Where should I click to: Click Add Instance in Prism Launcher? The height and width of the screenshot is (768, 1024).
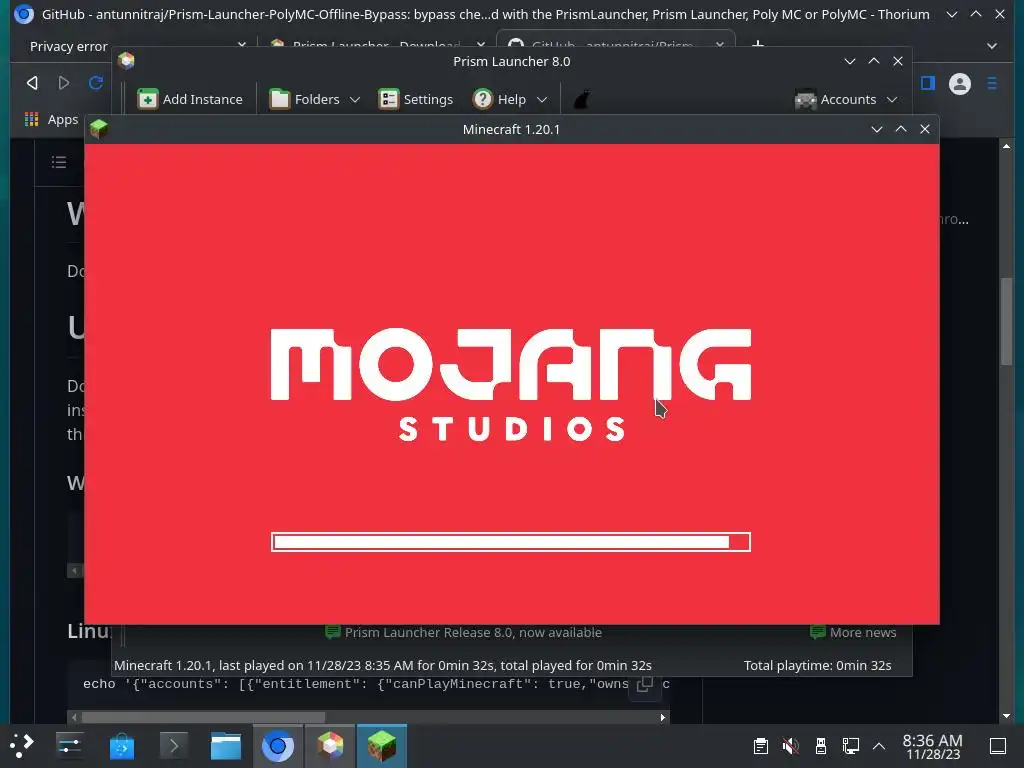[x=190, y=99]
